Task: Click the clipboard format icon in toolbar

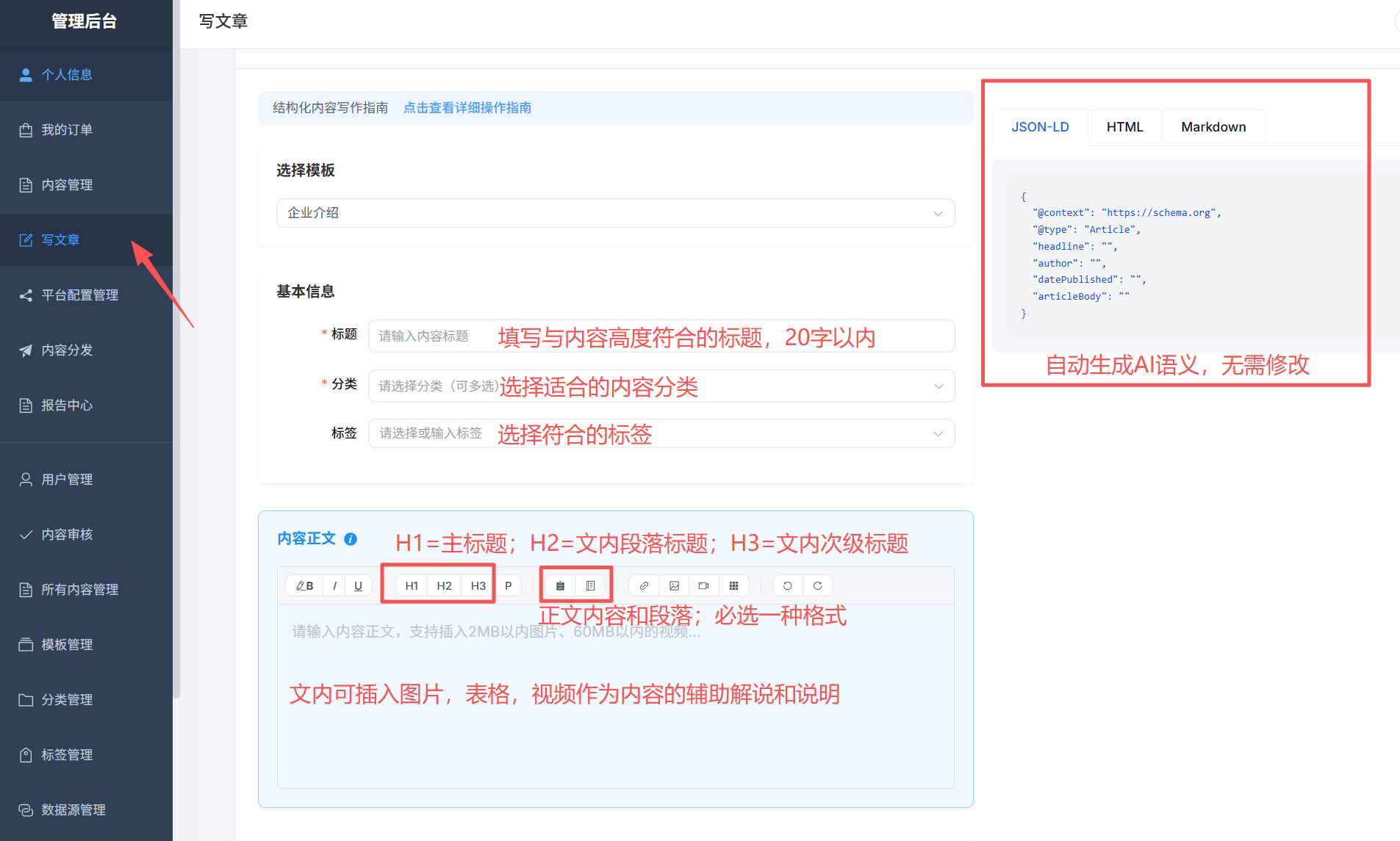Action: [560, 585]
